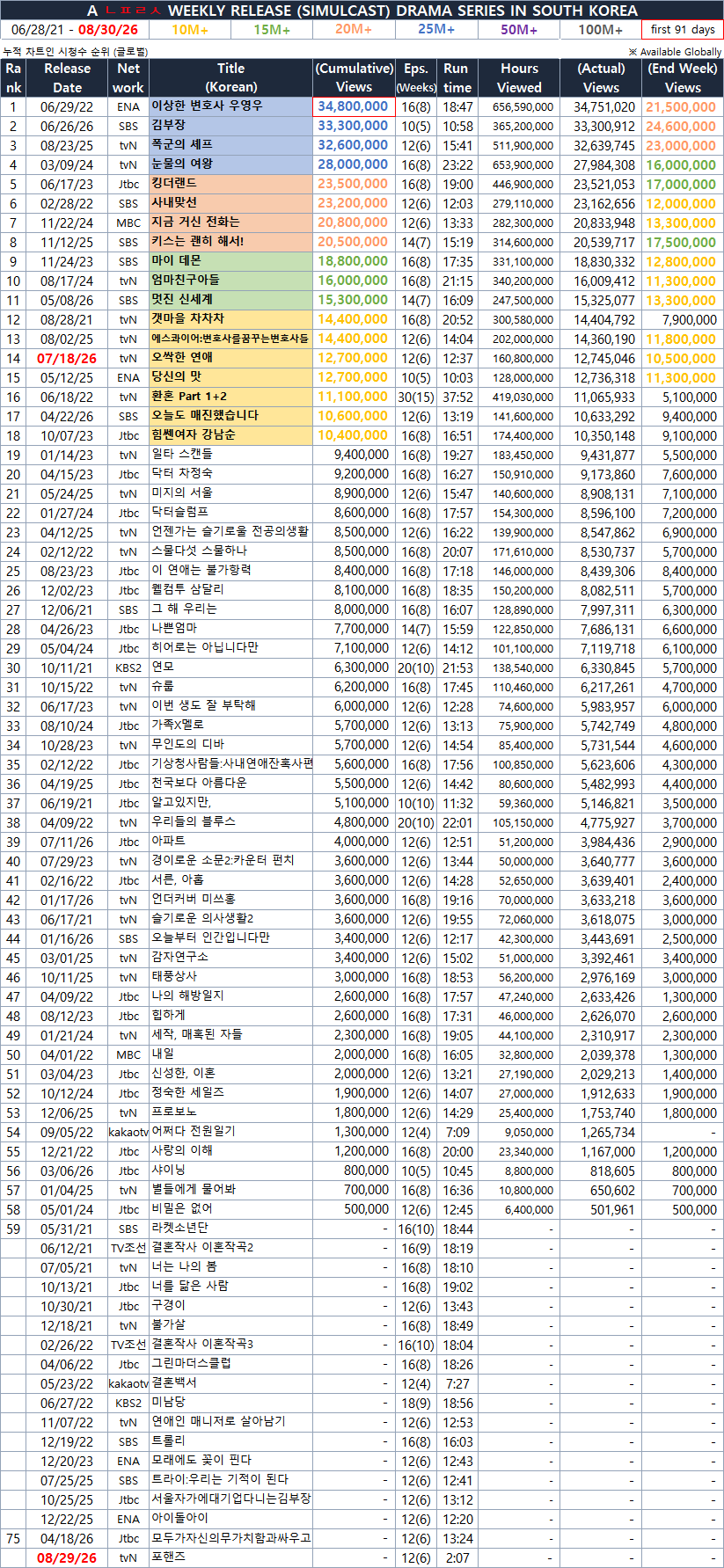Select the title 스물다섯 스물하나
Viewport: 724px width, 1568px height.
pyautogui.click(x=200, y=551)
